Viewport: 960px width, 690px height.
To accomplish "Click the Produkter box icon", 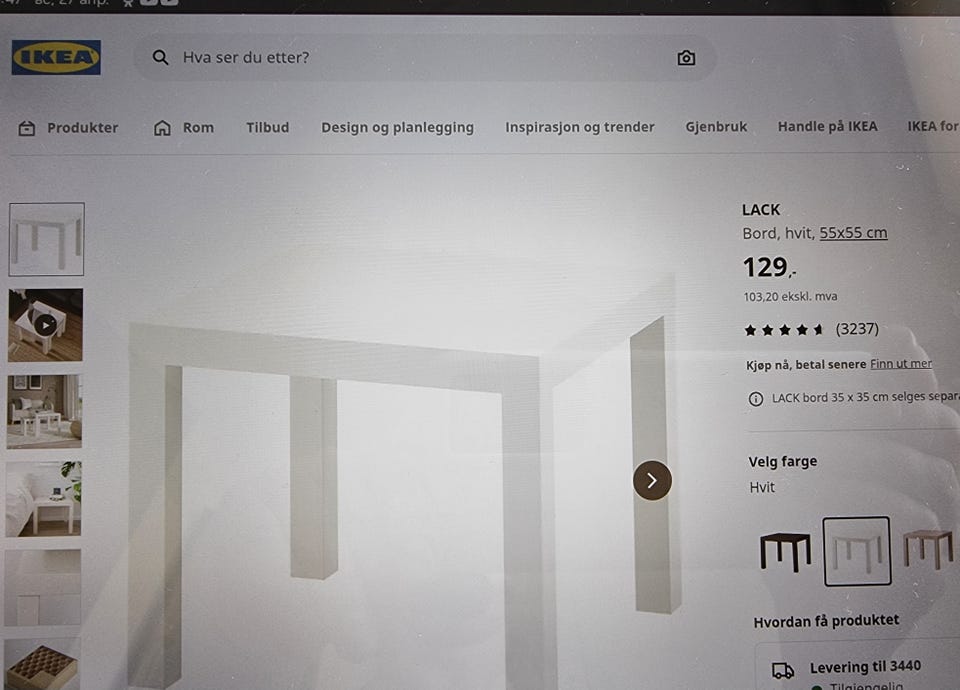I will [x=27, y=128].
